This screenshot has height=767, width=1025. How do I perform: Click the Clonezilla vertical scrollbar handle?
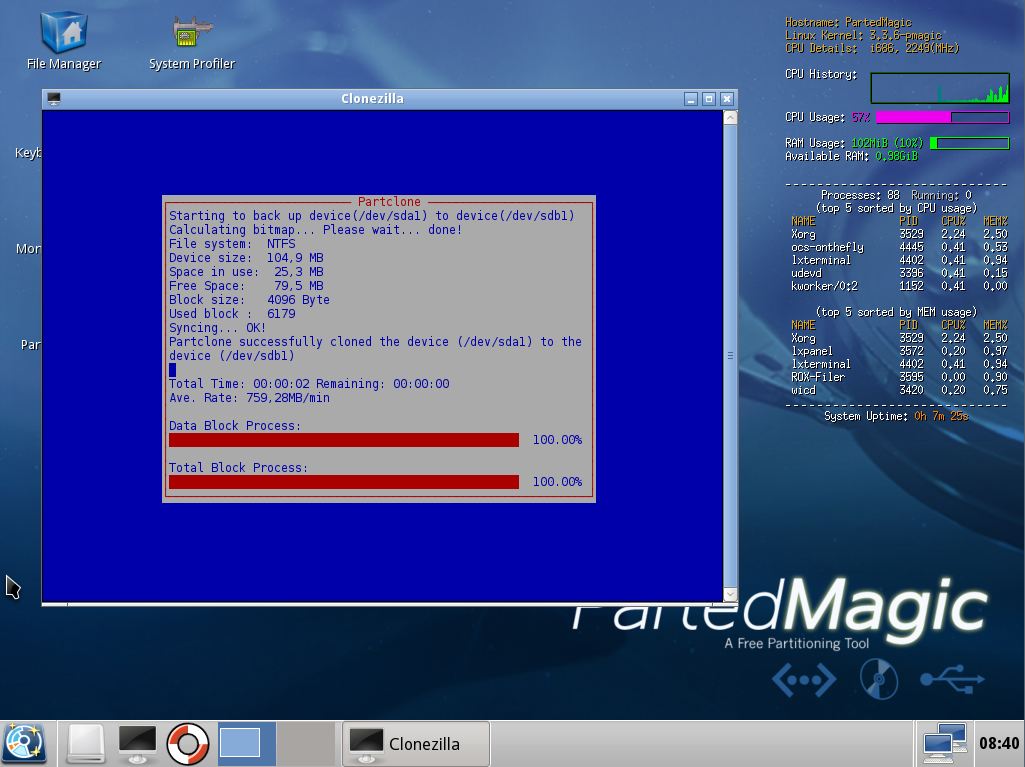click(x=730, y=355)
